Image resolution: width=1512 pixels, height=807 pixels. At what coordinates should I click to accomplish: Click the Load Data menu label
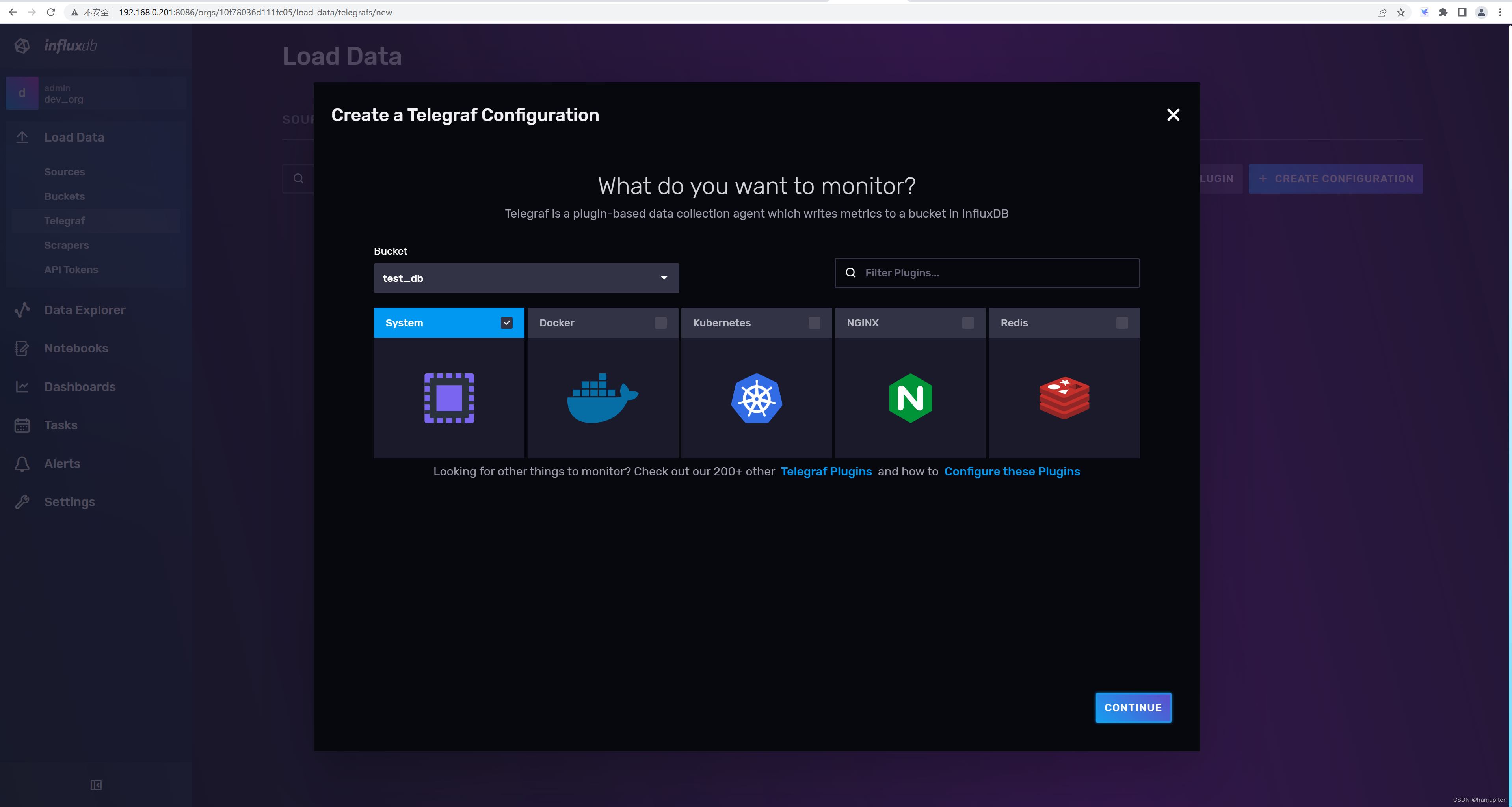coord(74,138)
